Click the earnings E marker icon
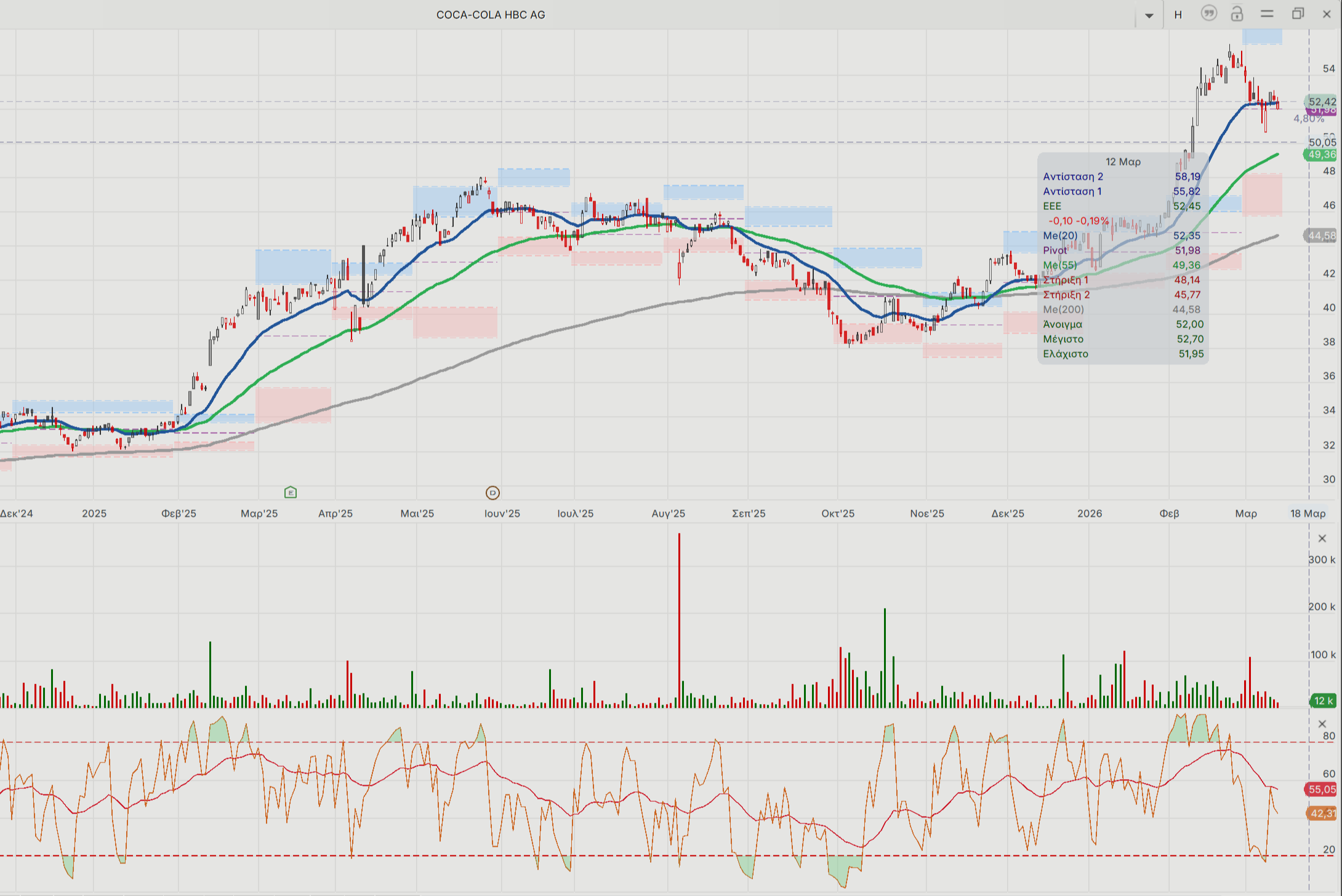This screenshot has width=1342, height=896. tap(291, 492)
